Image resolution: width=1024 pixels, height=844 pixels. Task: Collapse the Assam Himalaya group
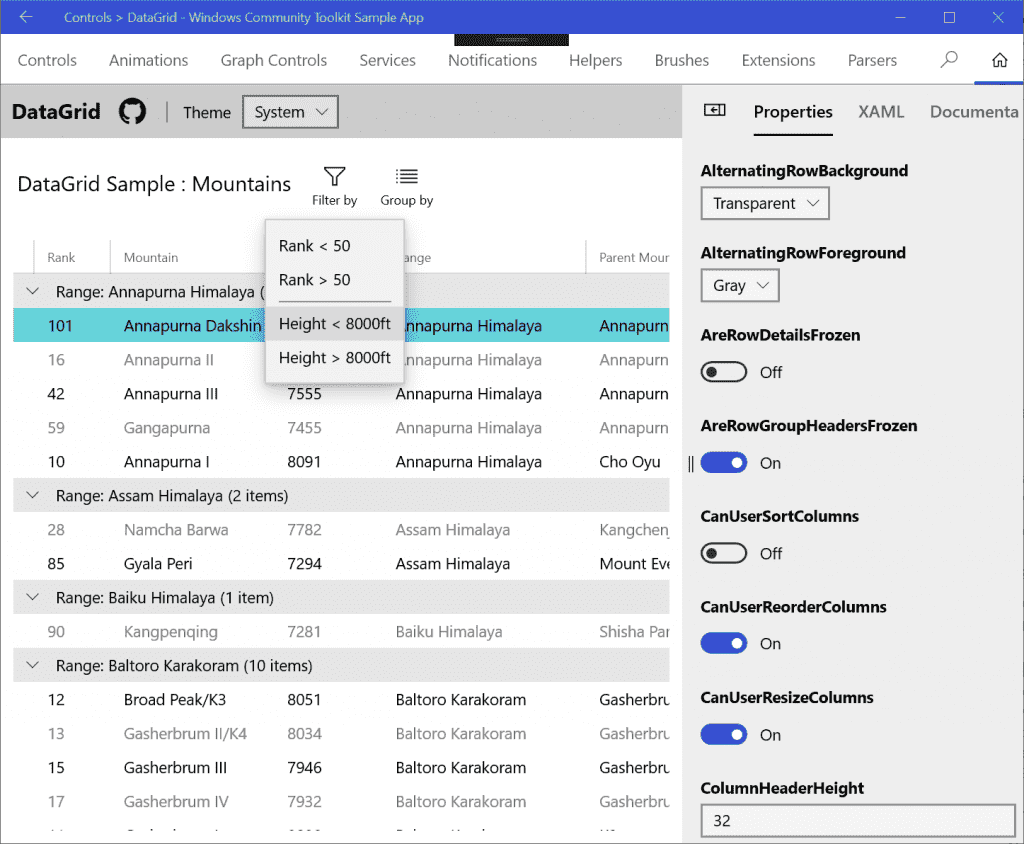(33, 495)
